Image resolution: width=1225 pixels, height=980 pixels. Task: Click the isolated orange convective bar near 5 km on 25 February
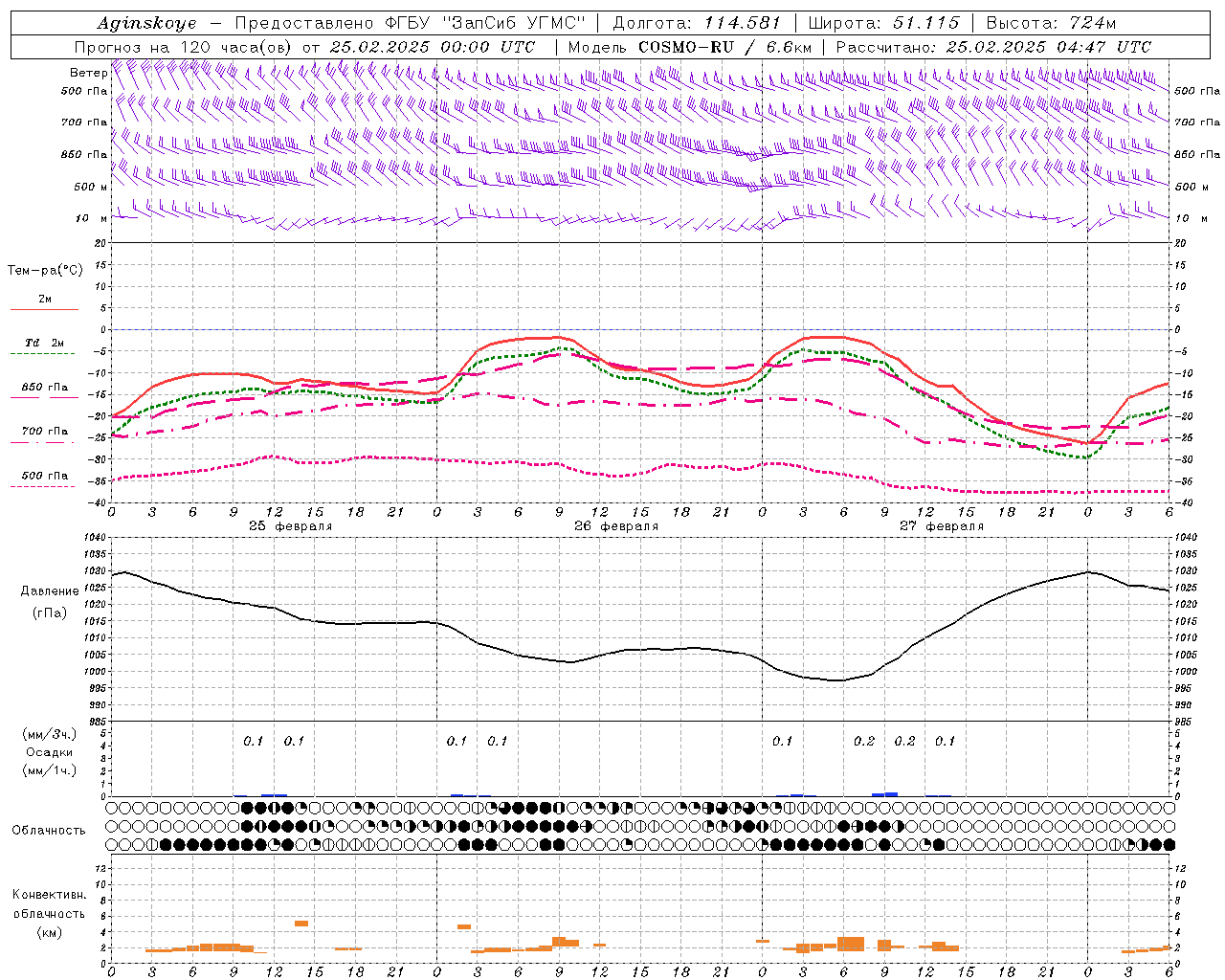click(301, 924)
